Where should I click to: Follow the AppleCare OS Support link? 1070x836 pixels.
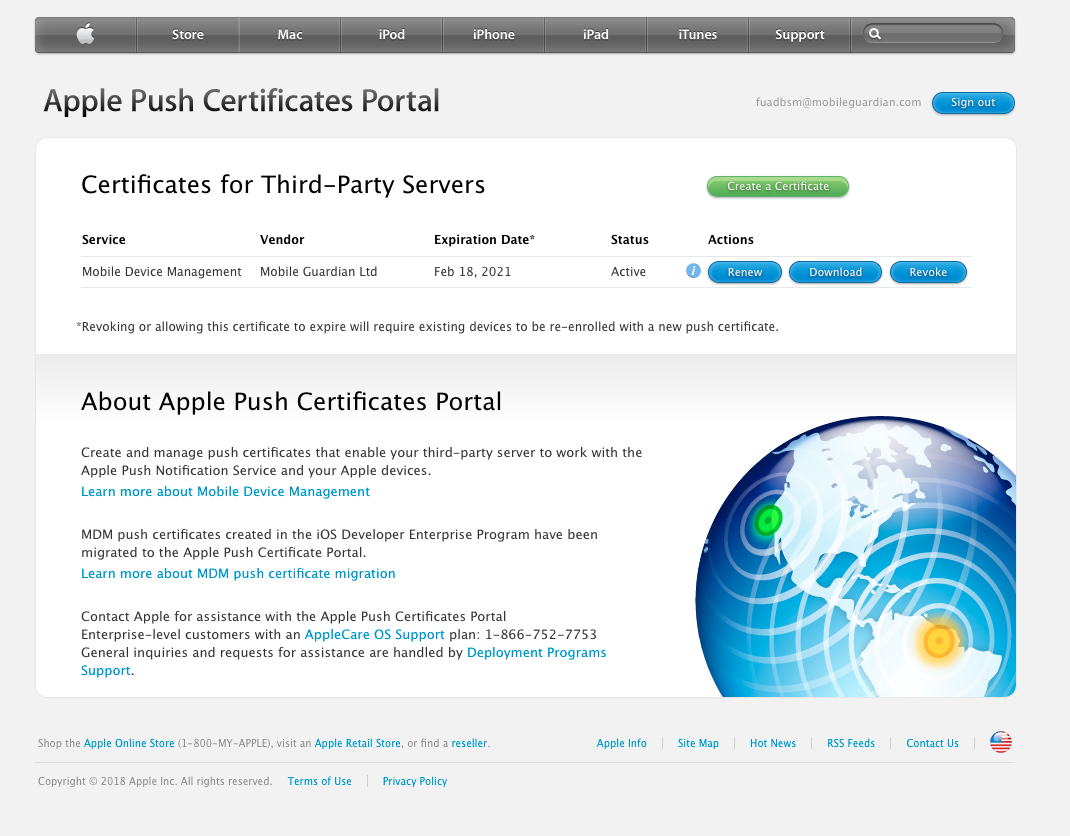pos(375,634)
